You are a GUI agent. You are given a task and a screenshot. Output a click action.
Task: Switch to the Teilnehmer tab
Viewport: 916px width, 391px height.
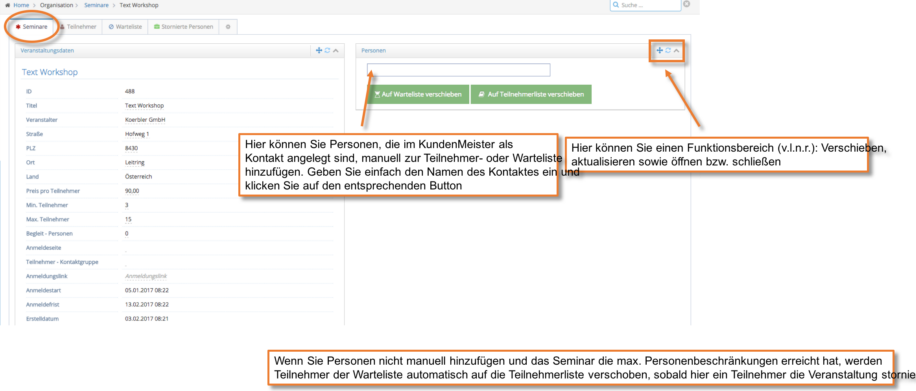[78, 27]
